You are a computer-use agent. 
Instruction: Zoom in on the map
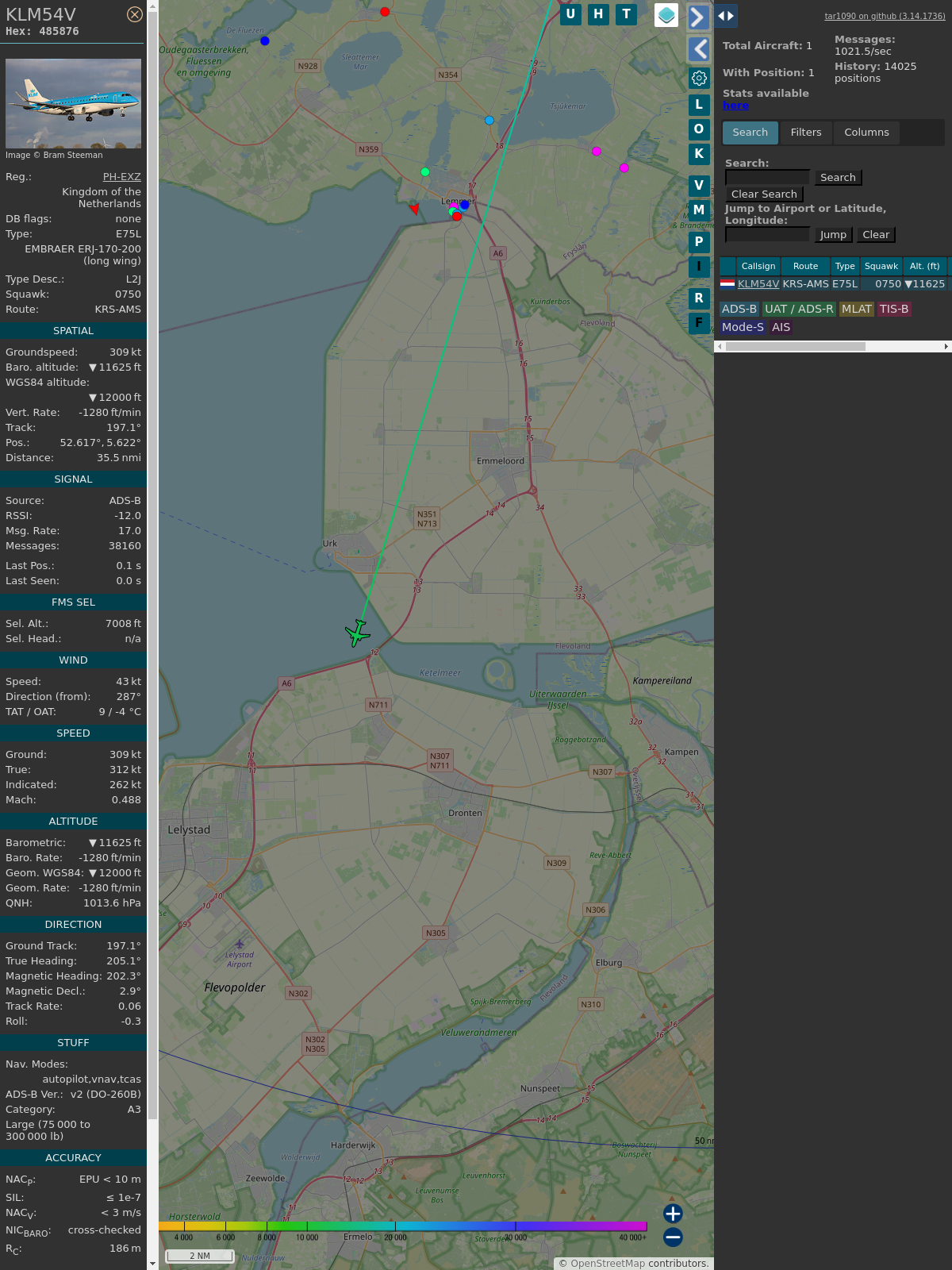[x=673, y=1214]
